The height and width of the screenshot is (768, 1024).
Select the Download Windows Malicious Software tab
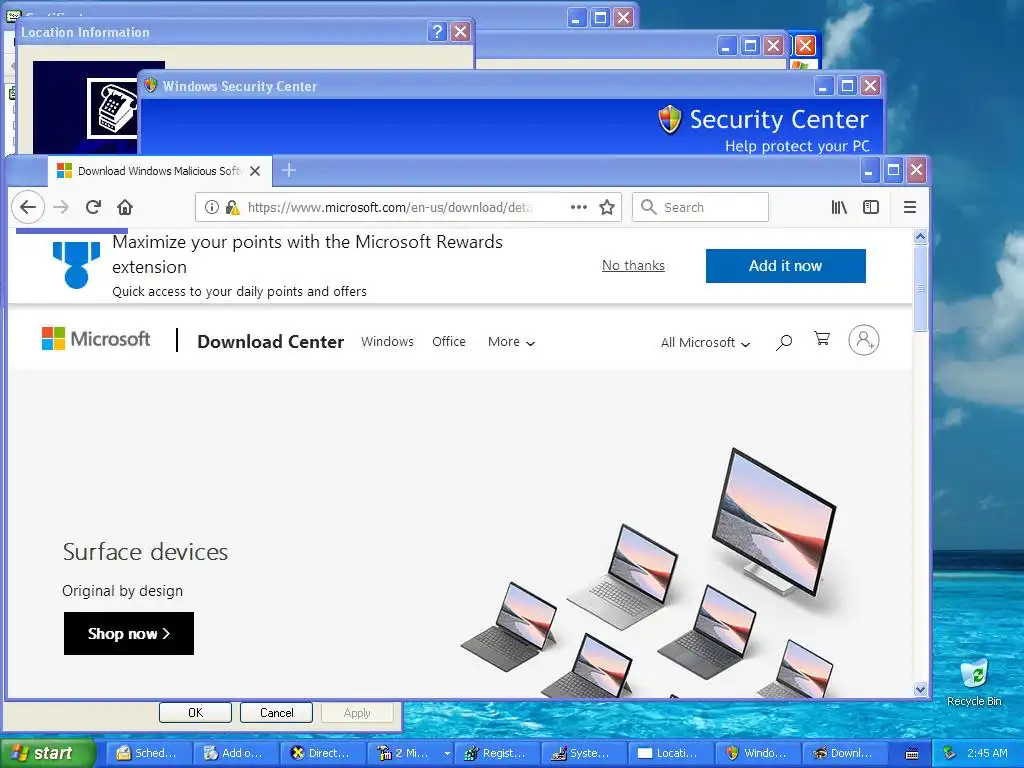tap(159, 171)
